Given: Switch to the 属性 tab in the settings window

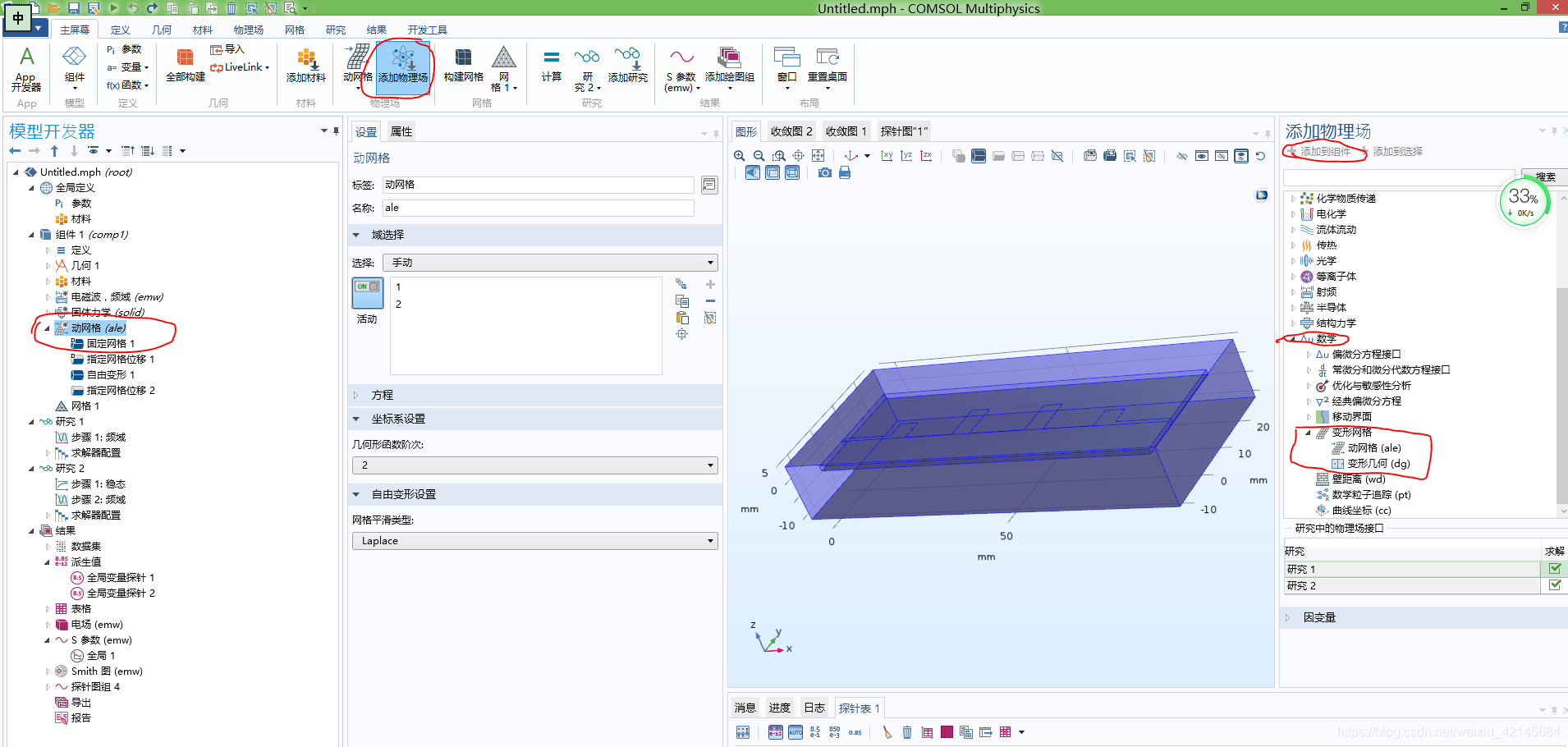Looking at the screenshot, I should [401, 131].
